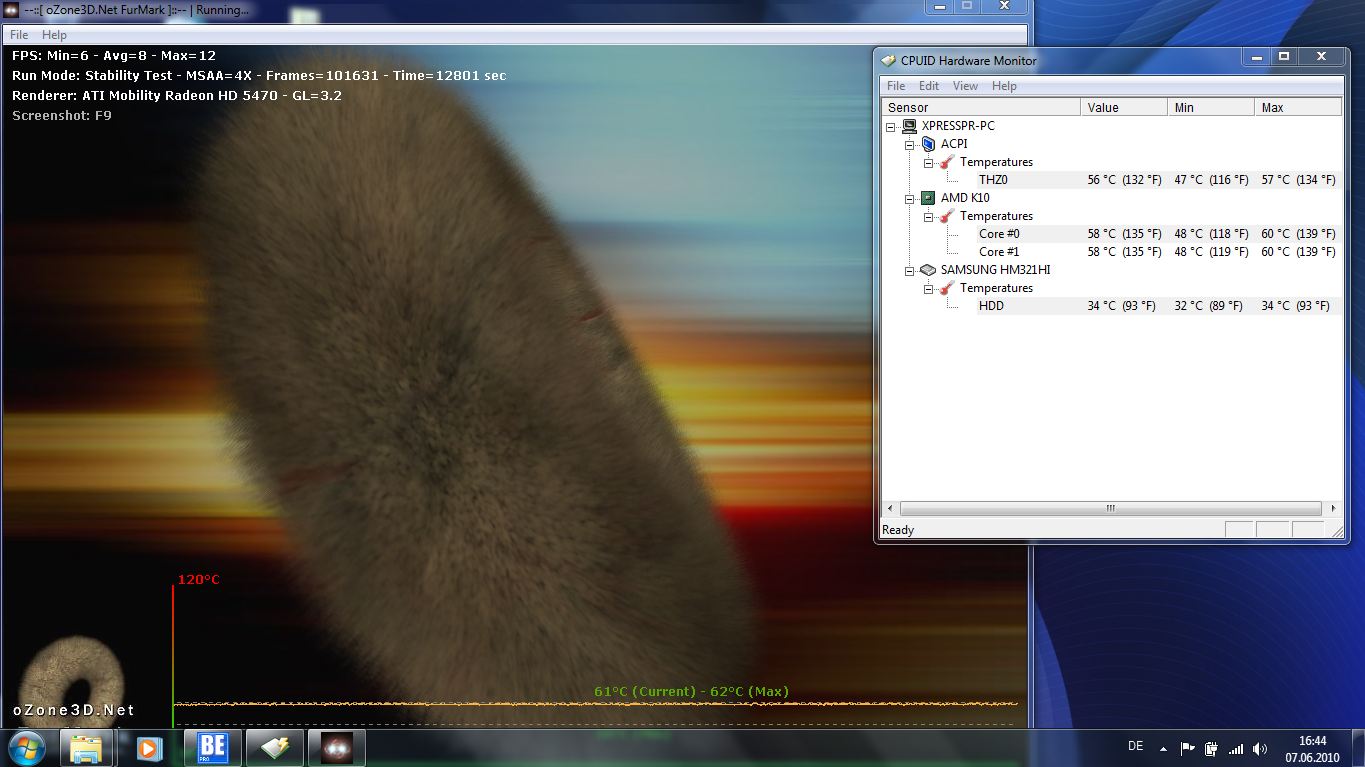Click the thermometer icon under SAMSUNG HM321HI

pos(947,288)
